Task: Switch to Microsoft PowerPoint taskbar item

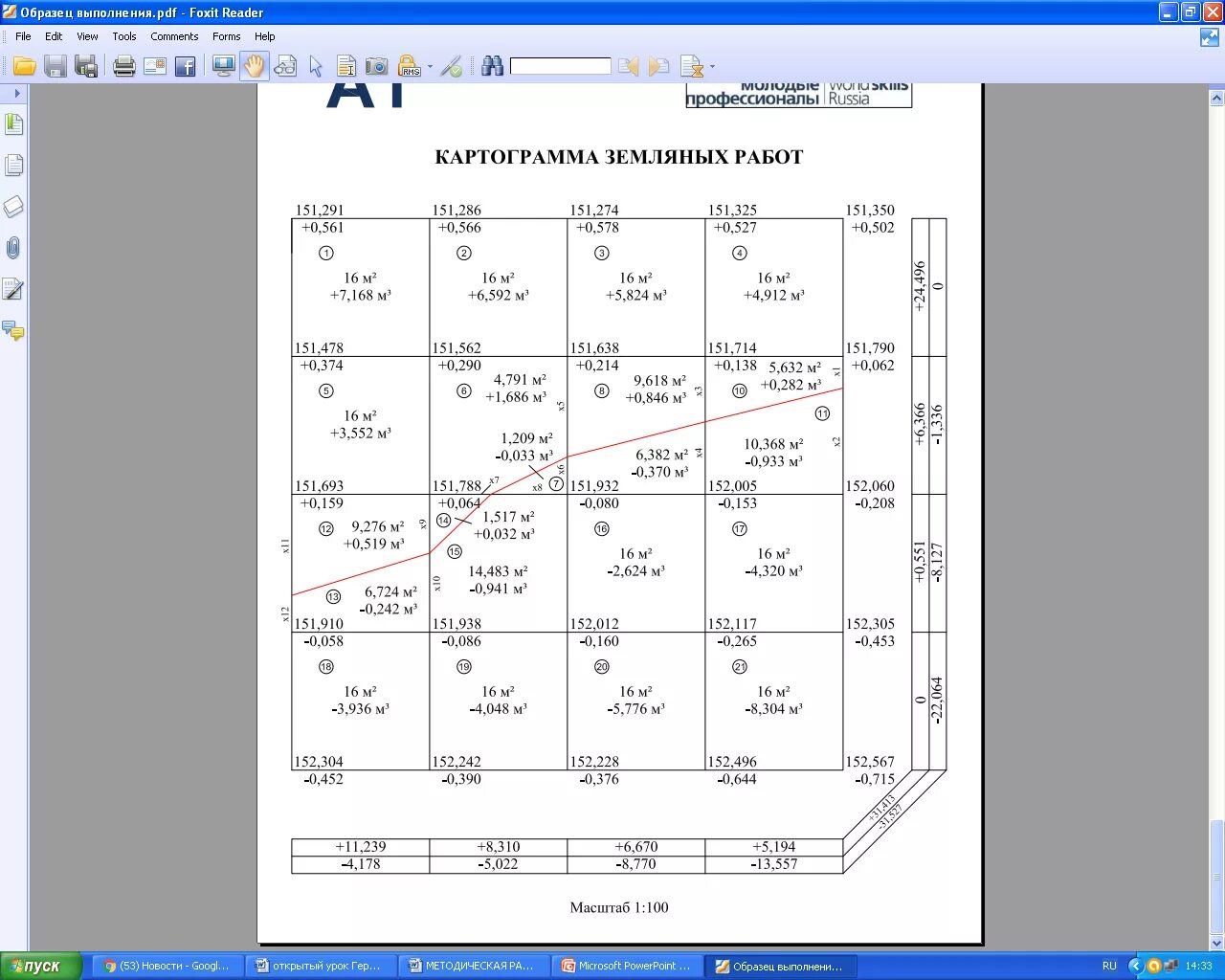Action: click(x=627, y=966)
